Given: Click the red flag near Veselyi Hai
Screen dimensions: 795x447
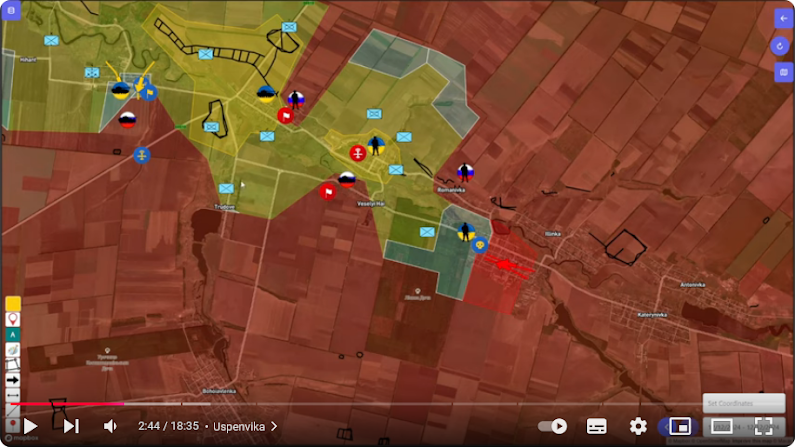Looking at the screenshot, I should point(328,192).
